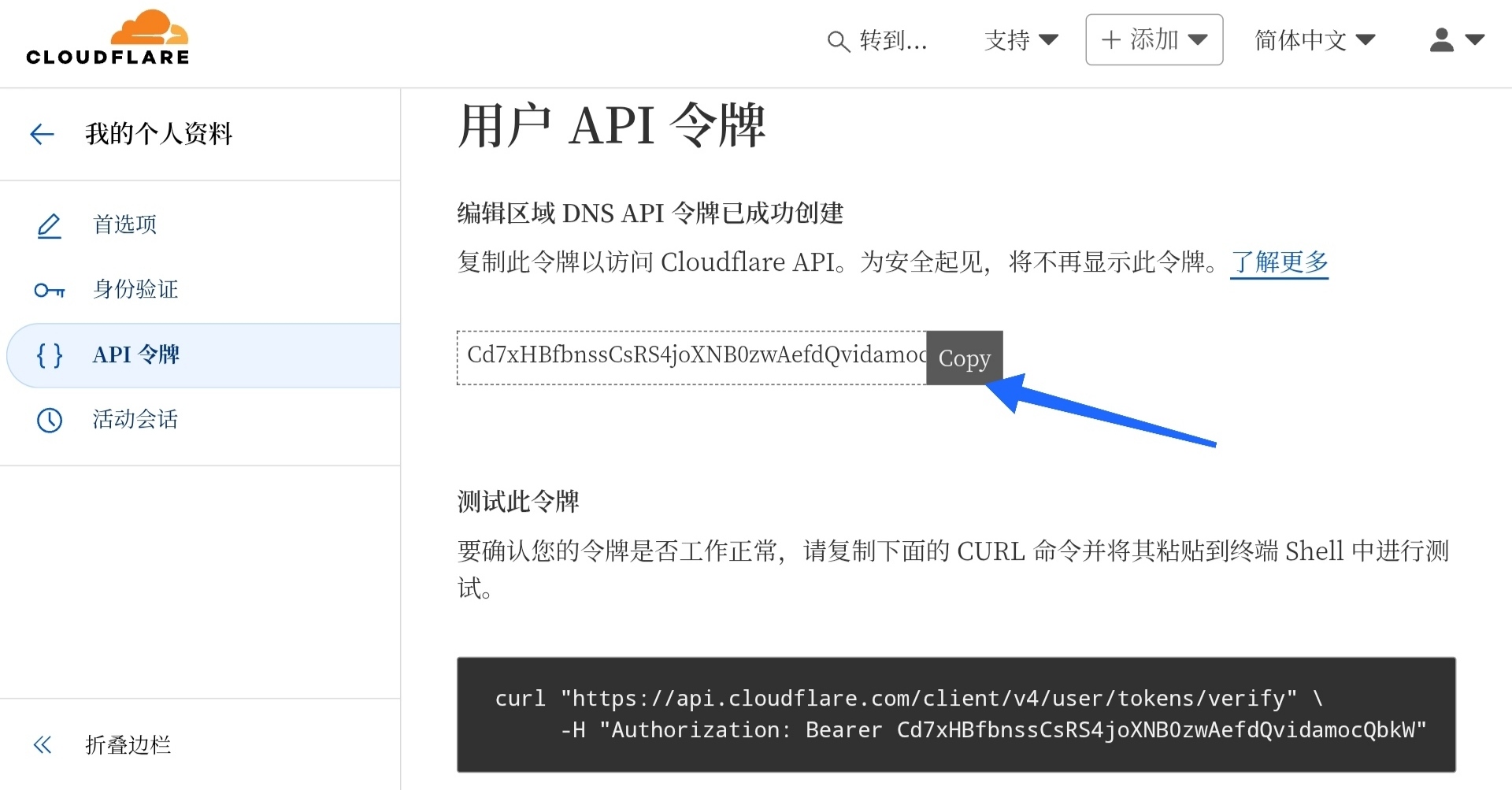Image resolution: width=1512 pixels, height=790 pixels.
Task: Open the 添加 add dropdown
Action: coord(1154,39)
